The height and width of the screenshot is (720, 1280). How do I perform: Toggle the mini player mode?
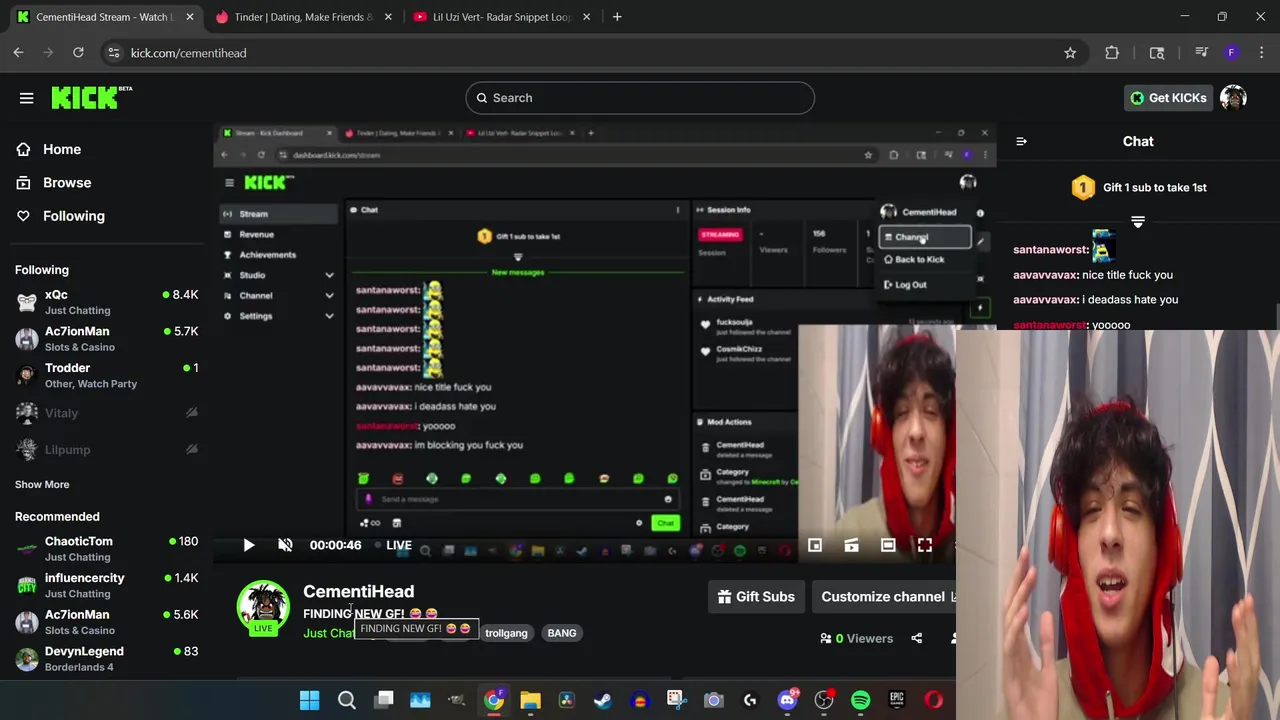click(x=815, y=545)
